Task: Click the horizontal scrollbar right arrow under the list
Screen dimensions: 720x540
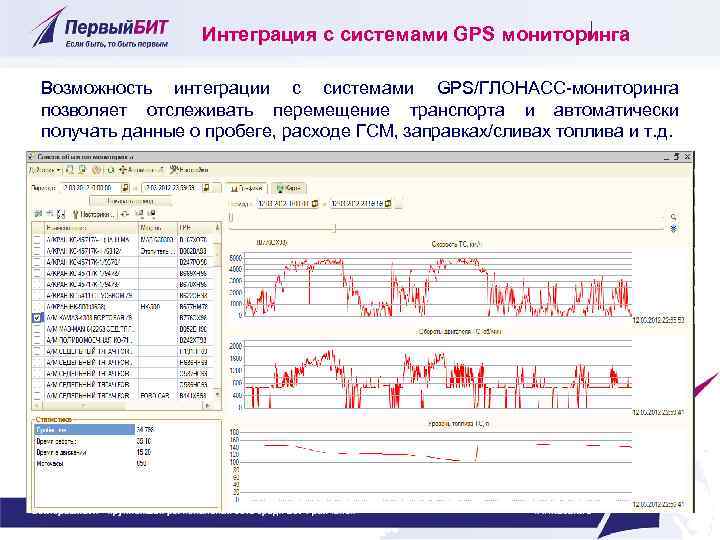Action: tap(208, 406)
